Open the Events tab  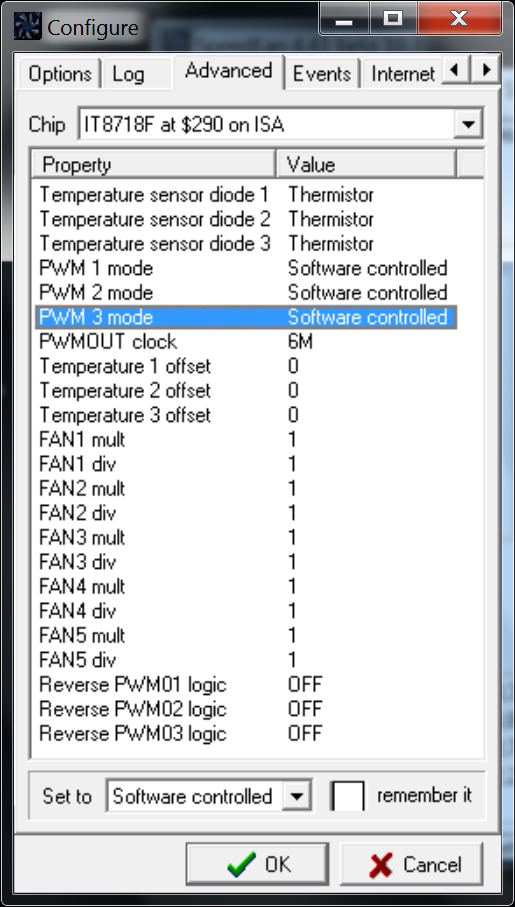tap(322, 74)
